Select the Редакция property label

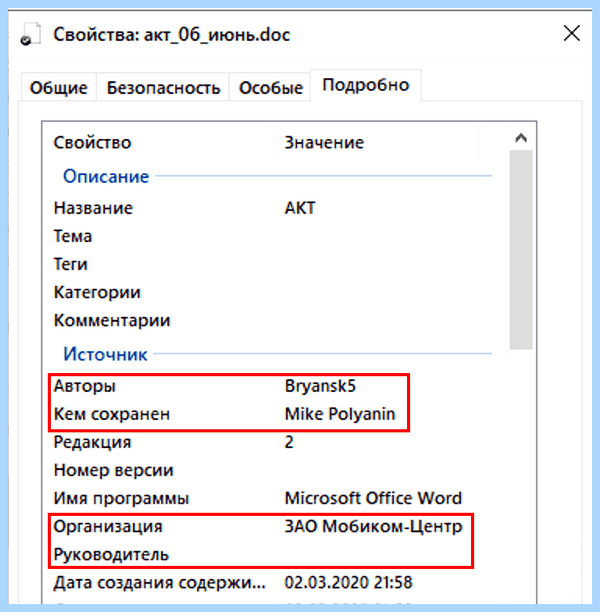tap(92, 442)
